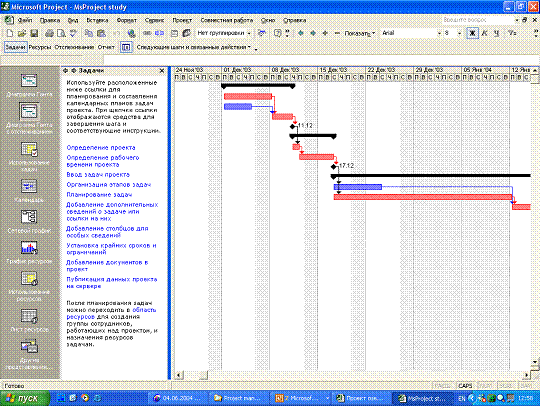This screenshot has width=540, height=407.
Task: Click the Start button 'пуск'
Action: 24,398
